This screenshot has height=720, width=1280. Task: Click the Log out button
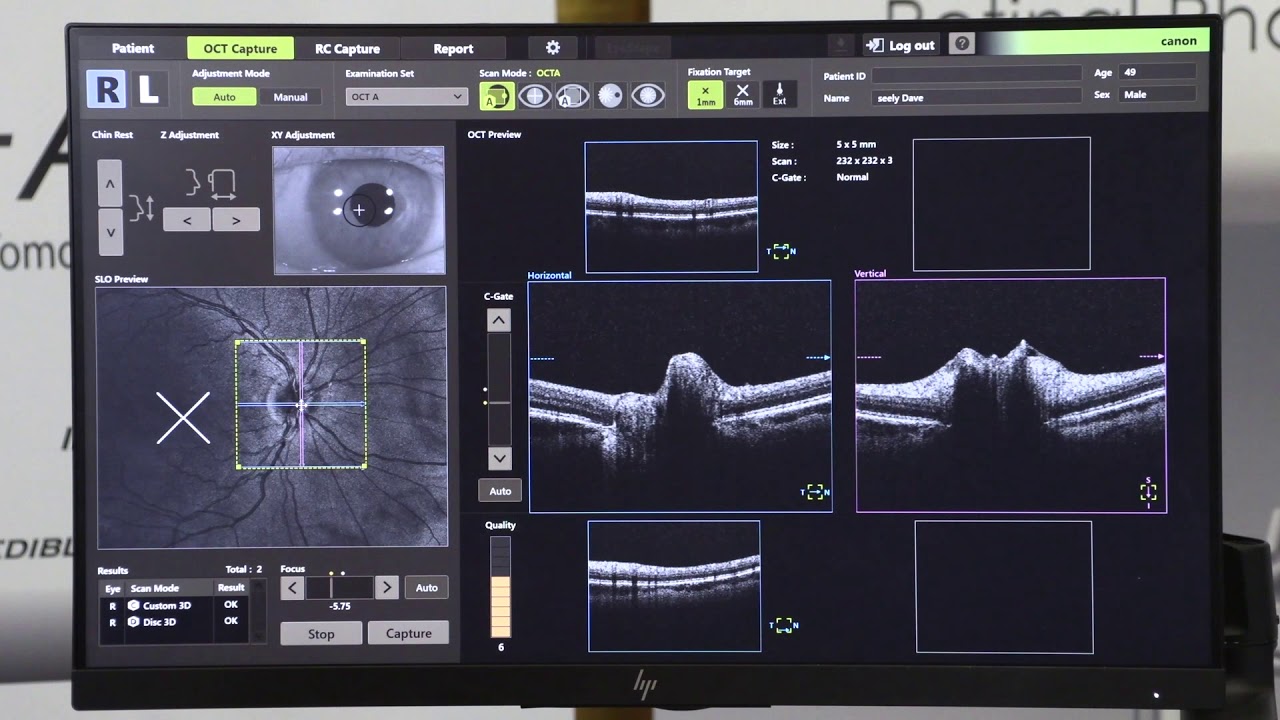click(900, 45)
